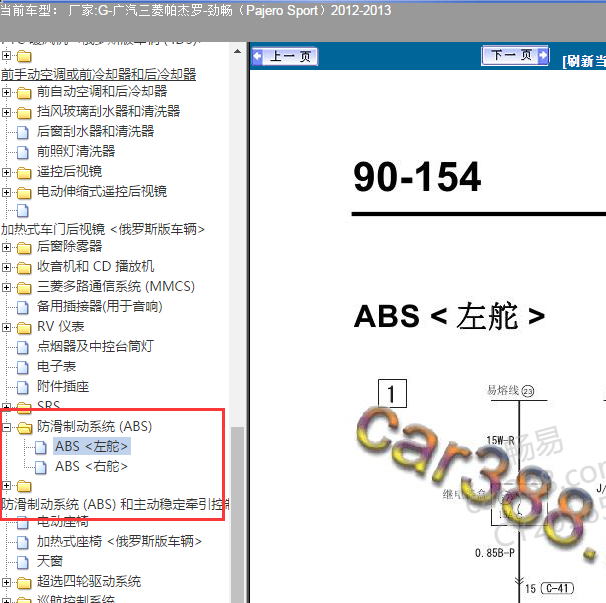The image size is (606, 603).
Task: Click C-41 connector label in diagram
Action: pyautogui.click(x=557, y=588)
